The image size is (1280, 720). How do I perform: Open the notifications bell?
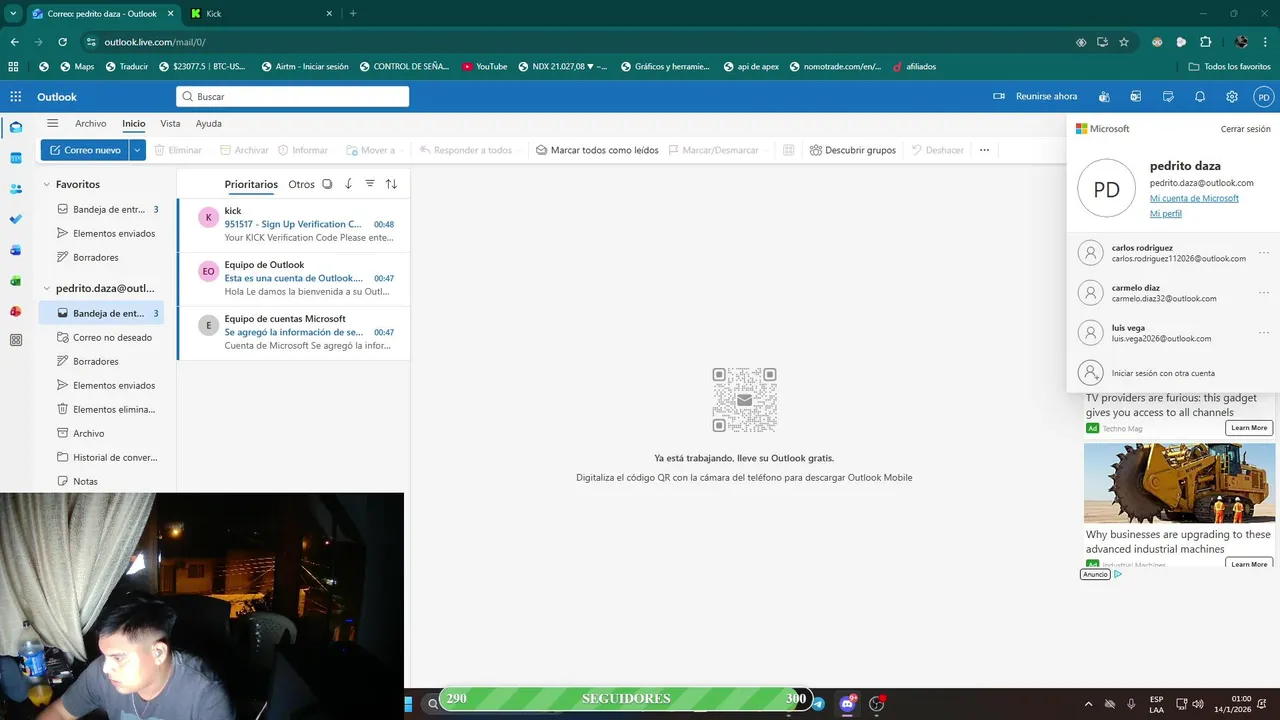[x=1200, y=97]
